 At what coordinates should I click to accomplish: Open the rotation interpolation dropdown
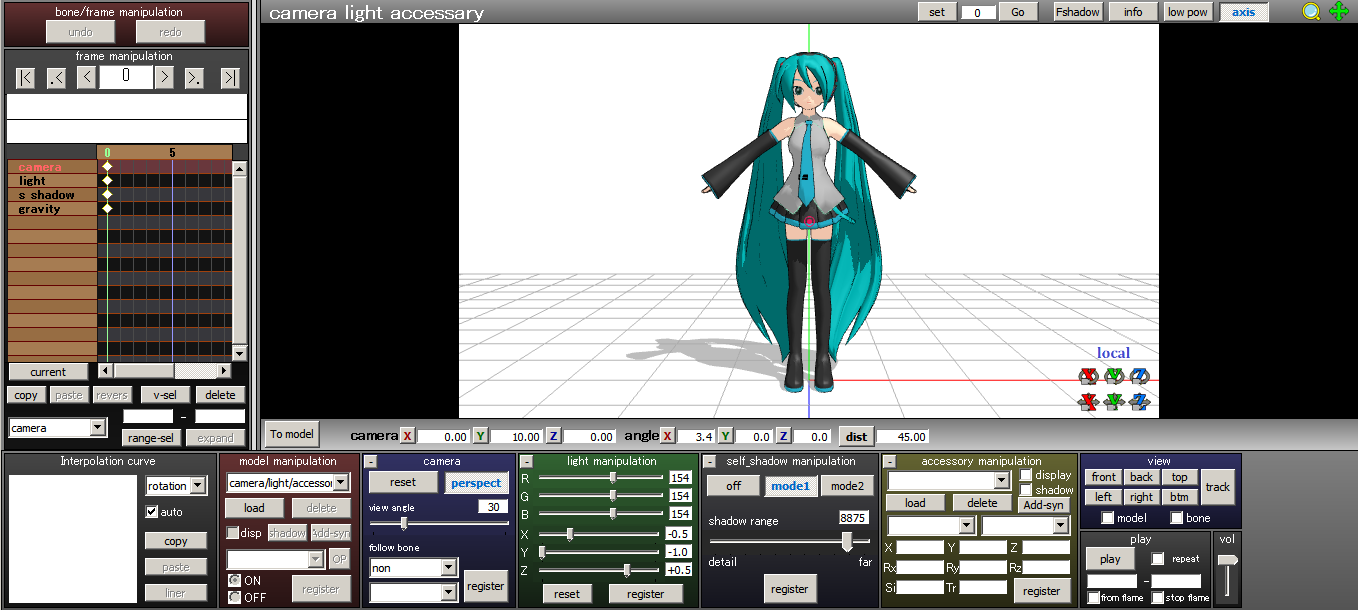click(x=176, y=486)
